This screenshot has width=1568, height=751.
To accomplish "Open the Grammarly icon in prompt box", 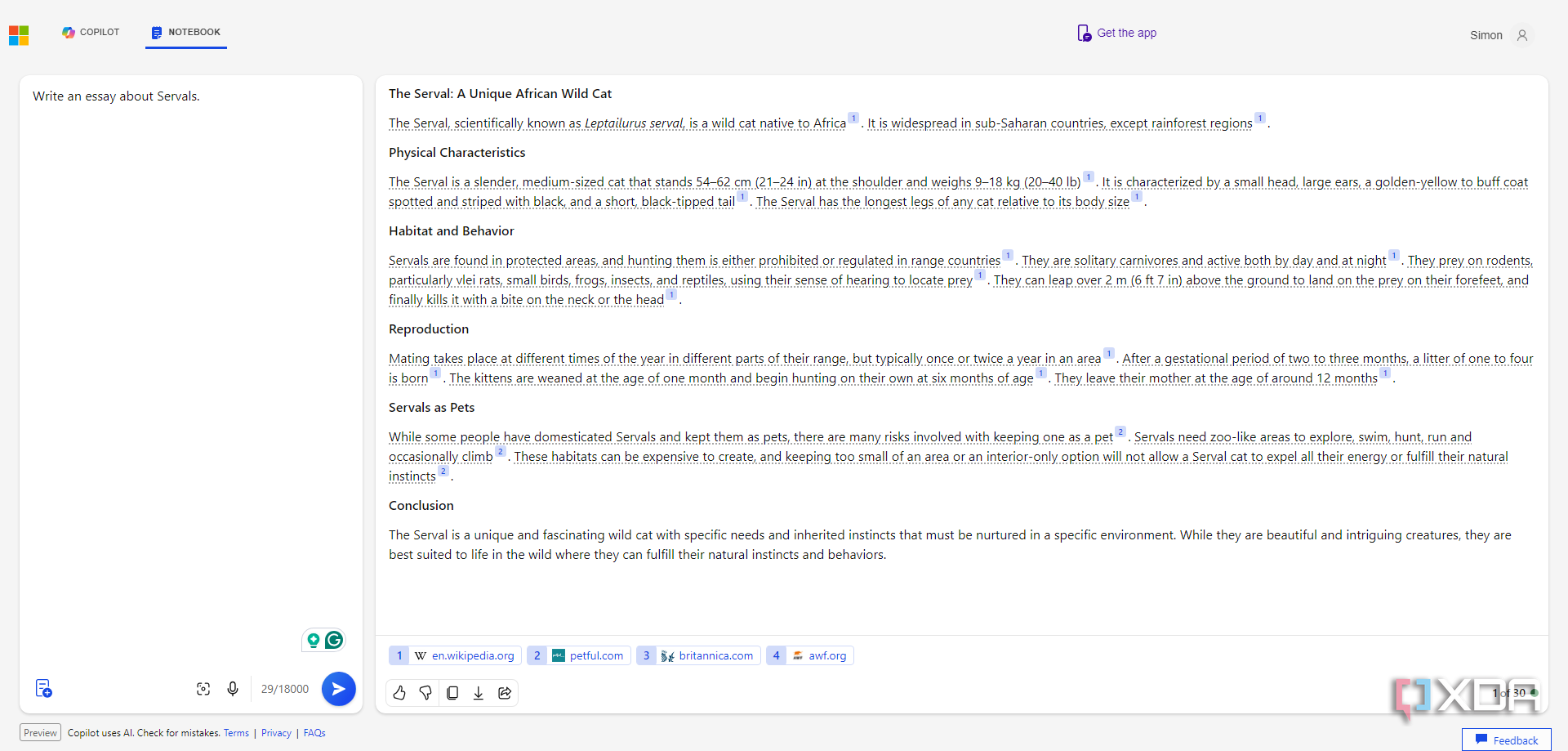I will click(x=334, y=640).
